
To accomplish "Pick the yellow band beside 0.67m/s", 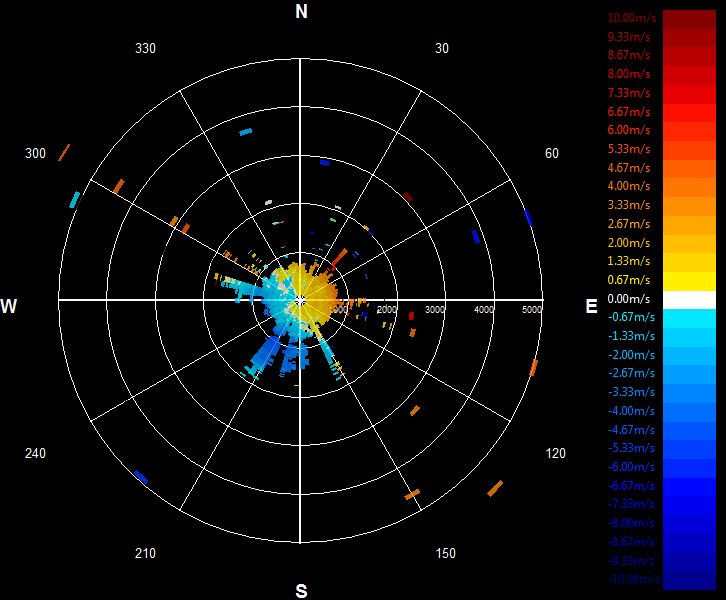I will tap(689, 281).
